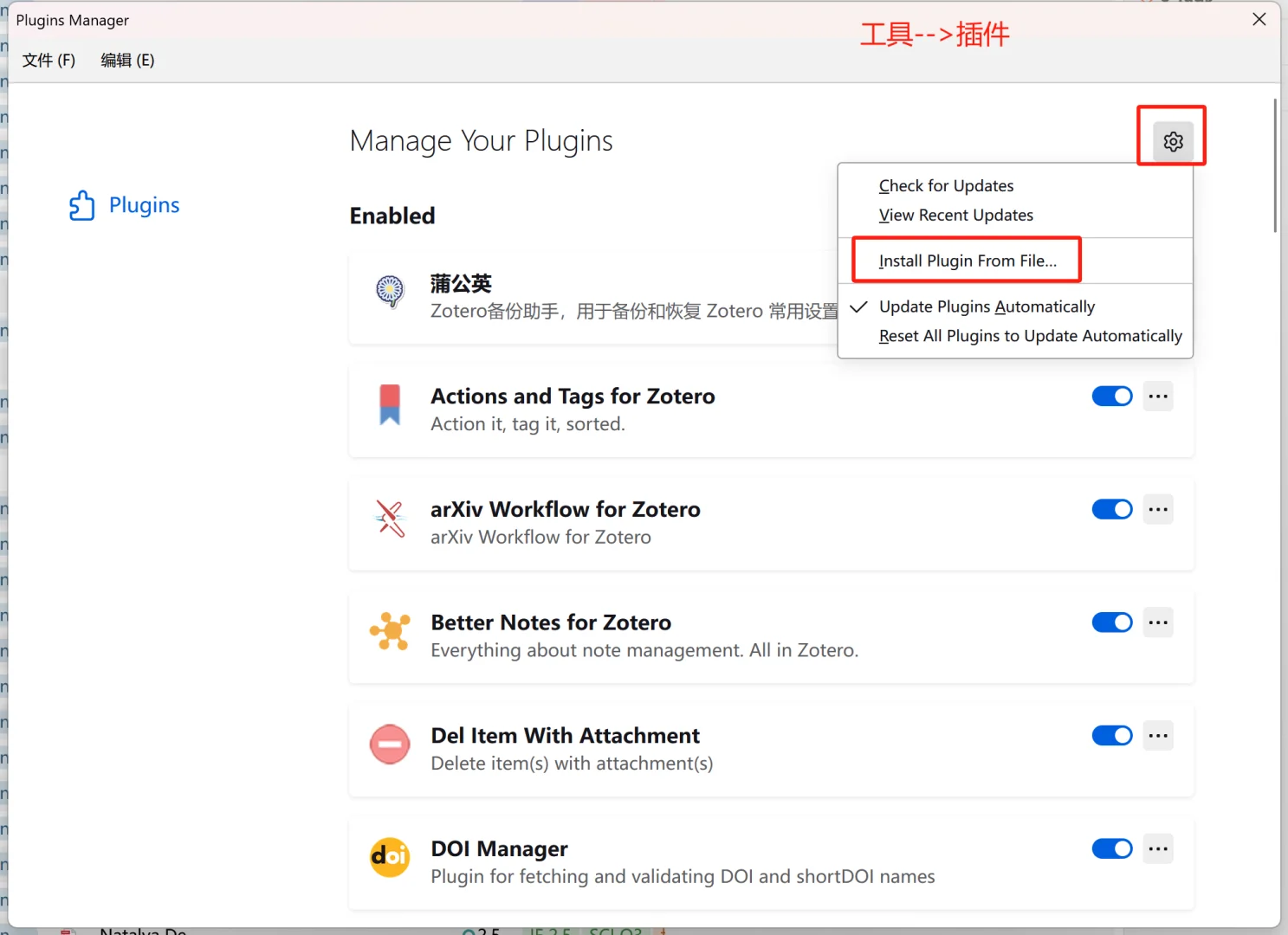Screen dimensions: 1288x935
Task: Open the 文件 (F) menu
Action: tap(49, 60)
